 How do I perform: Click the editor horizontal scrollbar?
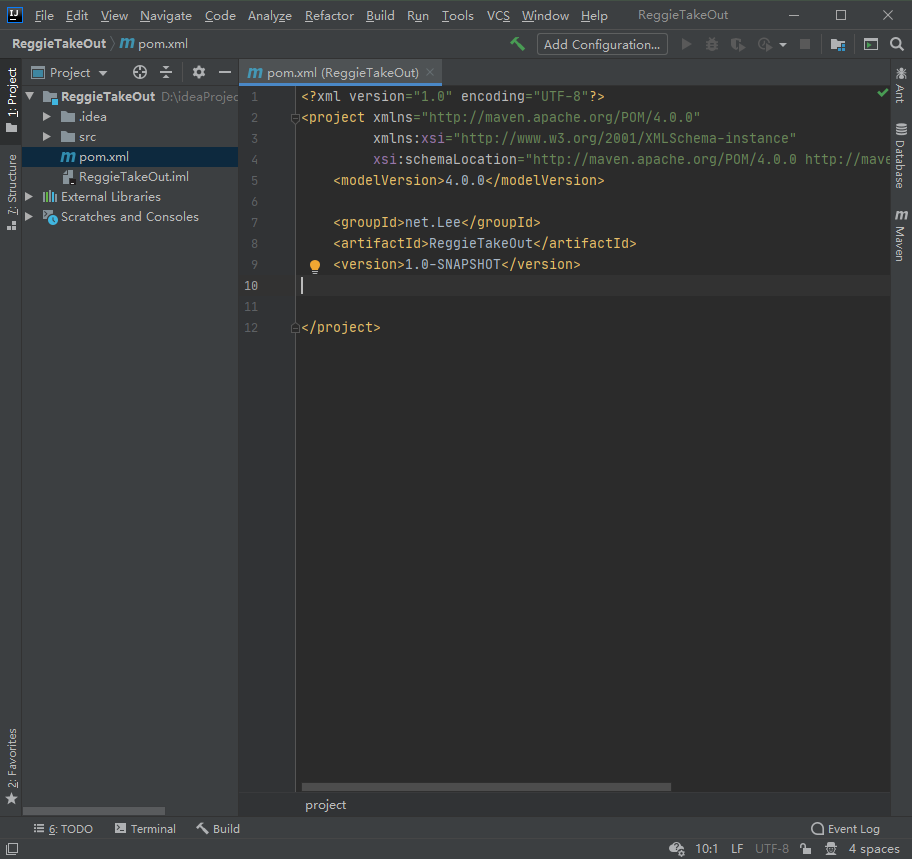[486, 787]
